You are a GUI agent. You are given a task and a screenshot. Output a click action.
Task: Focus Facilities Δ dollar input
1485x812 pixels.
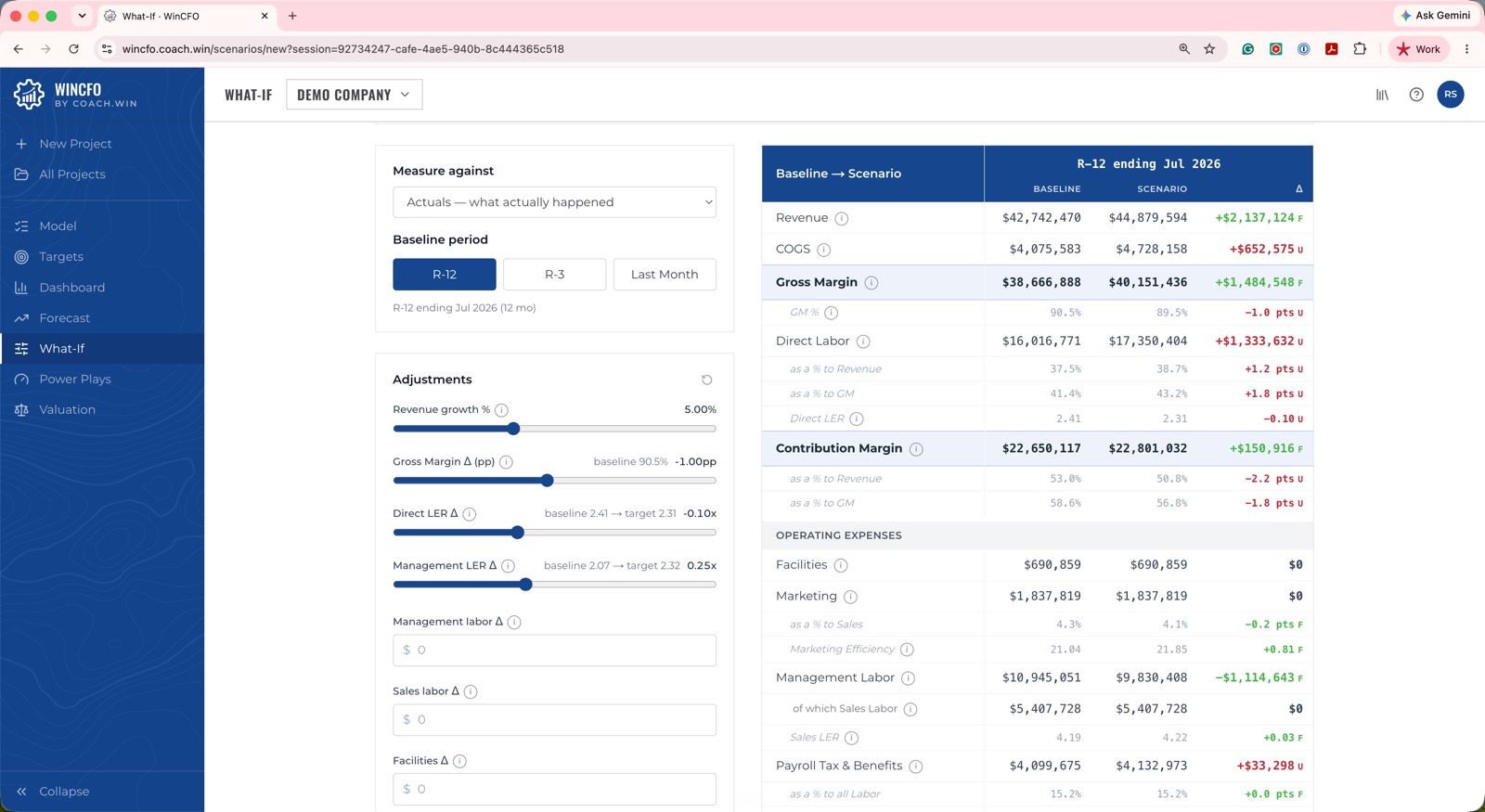(x=554, y=790)
